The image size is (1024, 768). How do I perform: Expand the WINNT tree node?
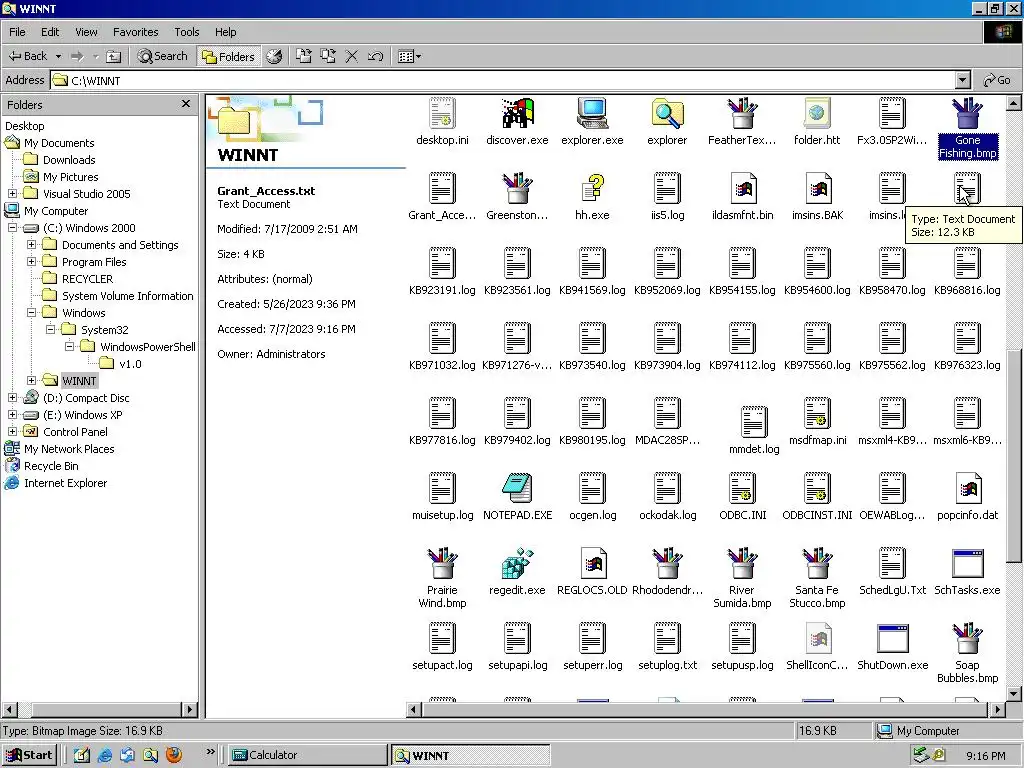31,380
